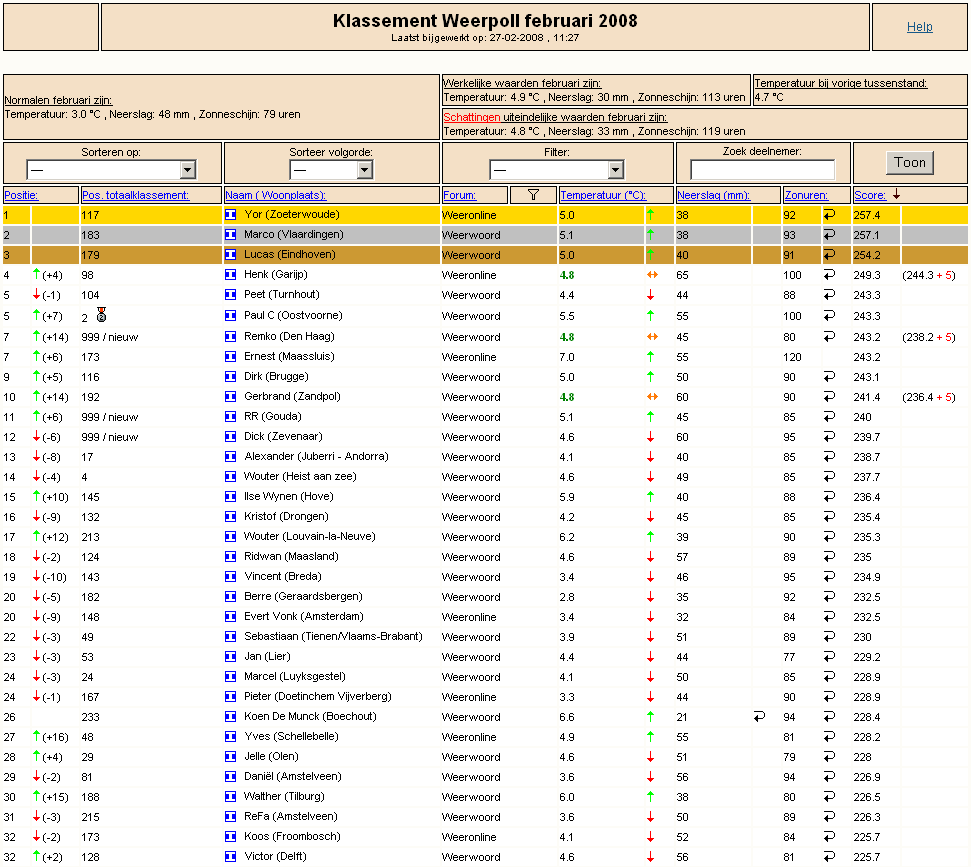Click the blue icon next to Victor (Delft)
Screen dimensions: 971x867
point(230,856)
